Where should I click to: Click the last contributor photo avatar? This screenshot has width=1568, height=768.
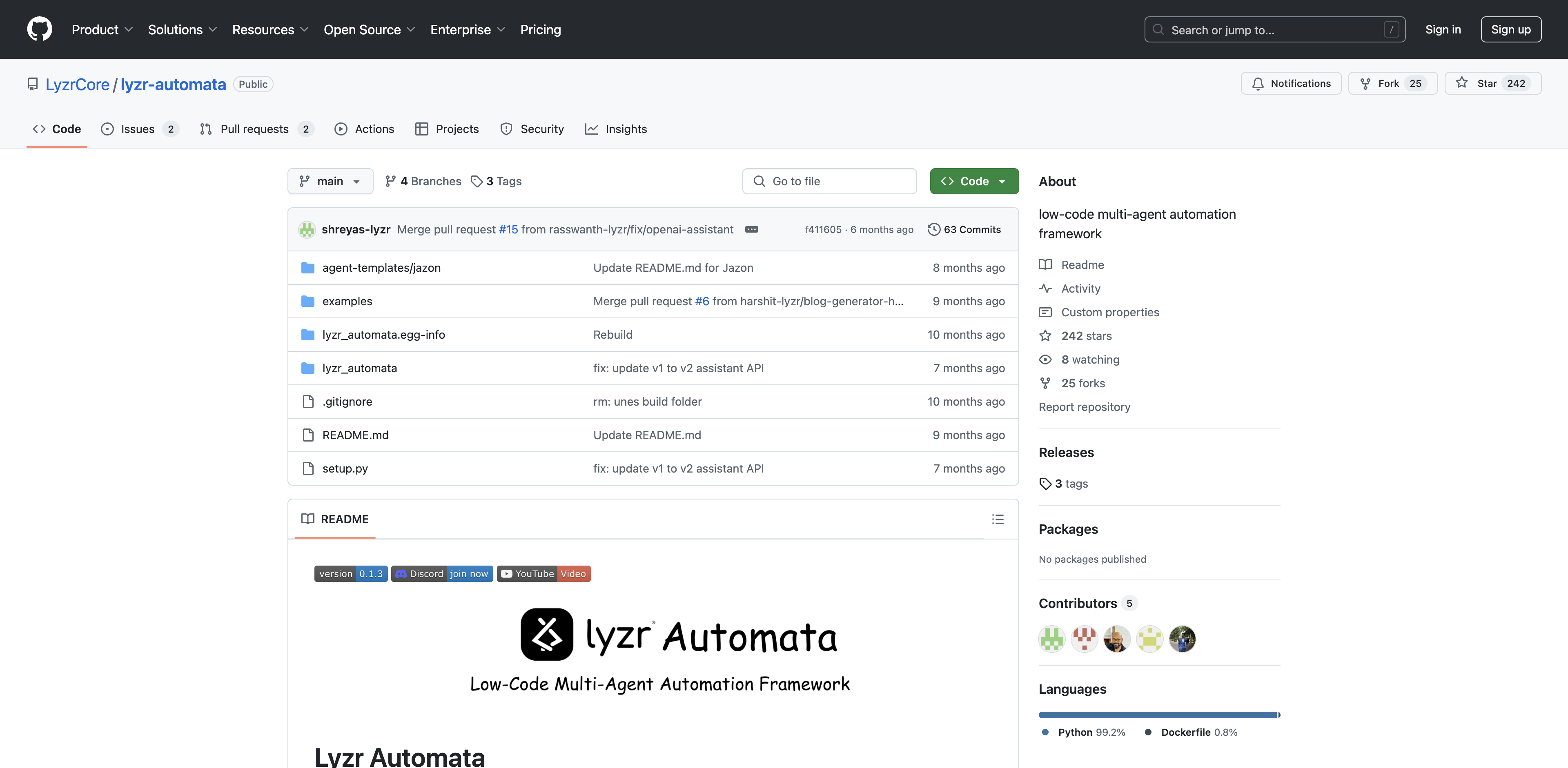click(x=1182, y=639)
